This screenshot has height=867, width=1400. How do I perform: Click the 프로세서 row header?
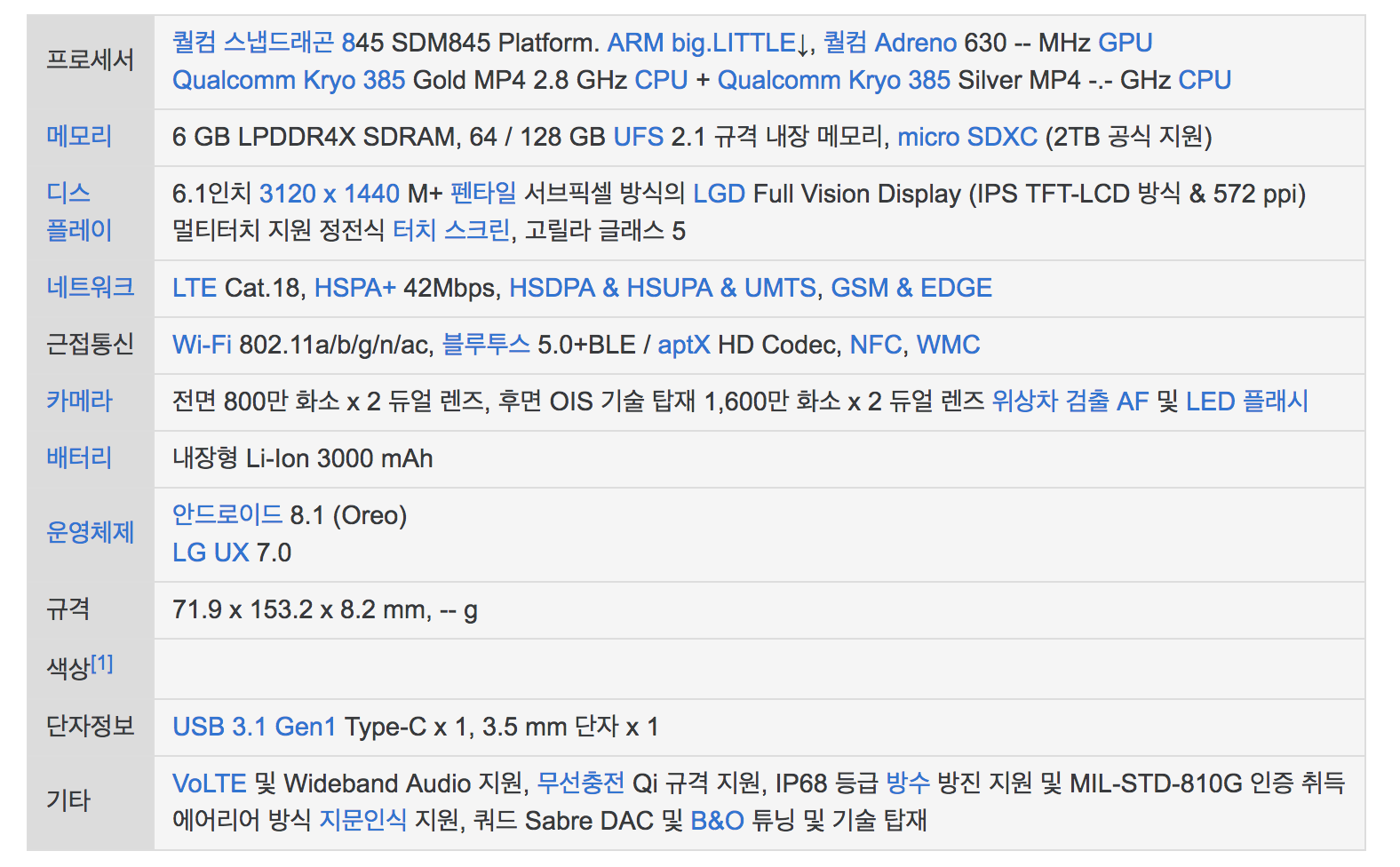90,60
